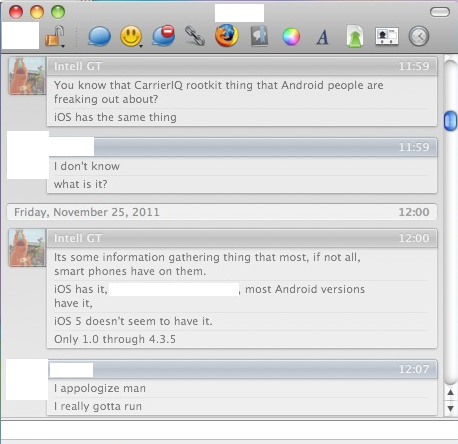Click the clock timestamp icon
This screenshot has height=444, width=458.
419,36
